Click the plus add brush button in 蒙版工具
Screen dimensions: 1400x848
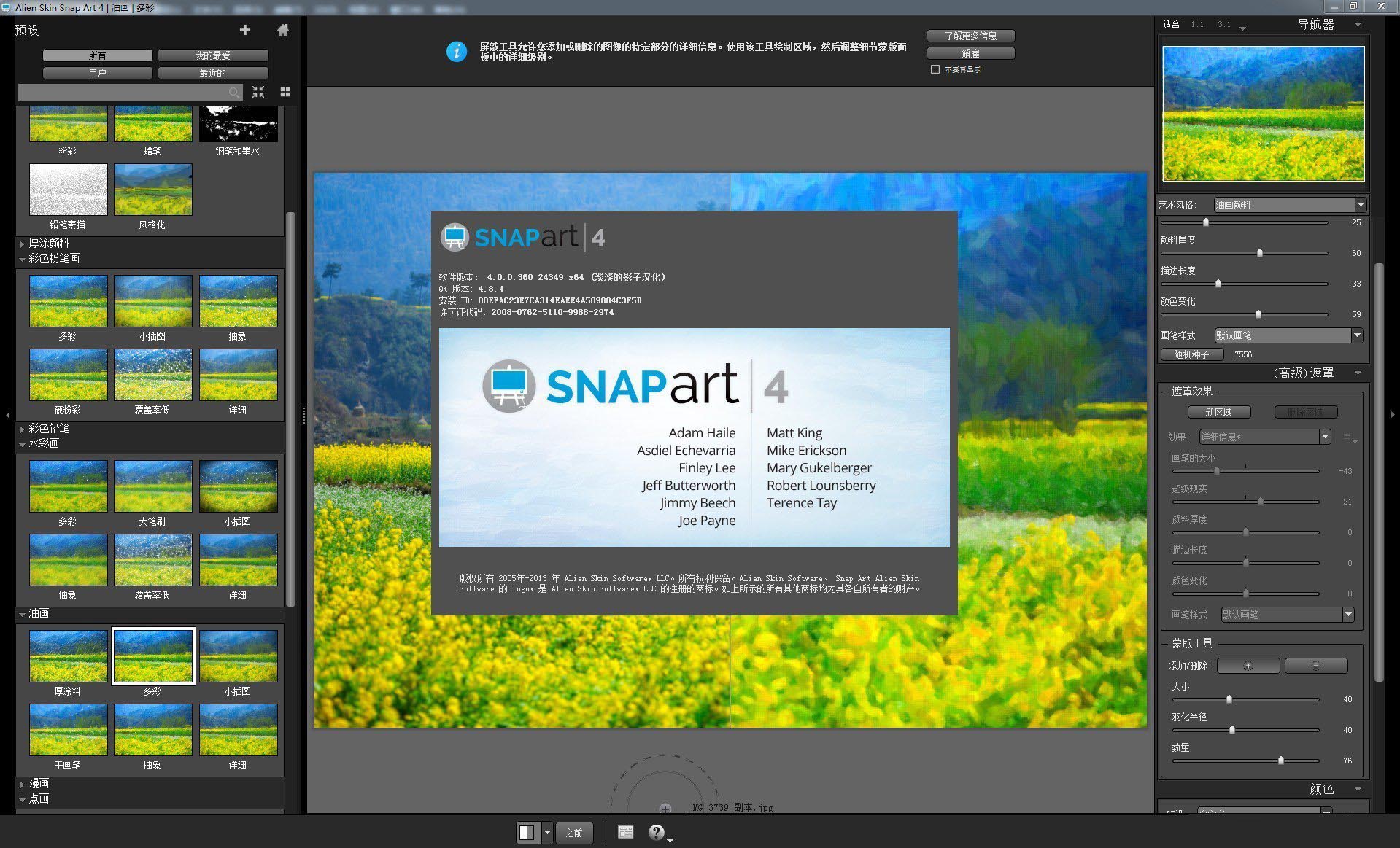[x=1248, y=666]
